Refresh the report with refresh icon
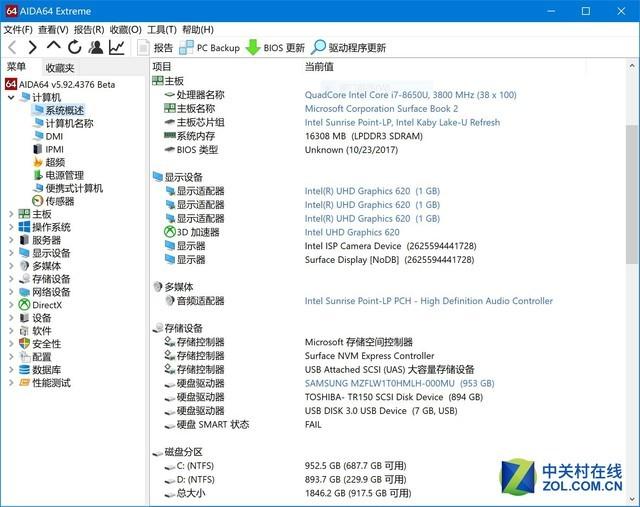640x507 pixels. [x=74, y=47]
